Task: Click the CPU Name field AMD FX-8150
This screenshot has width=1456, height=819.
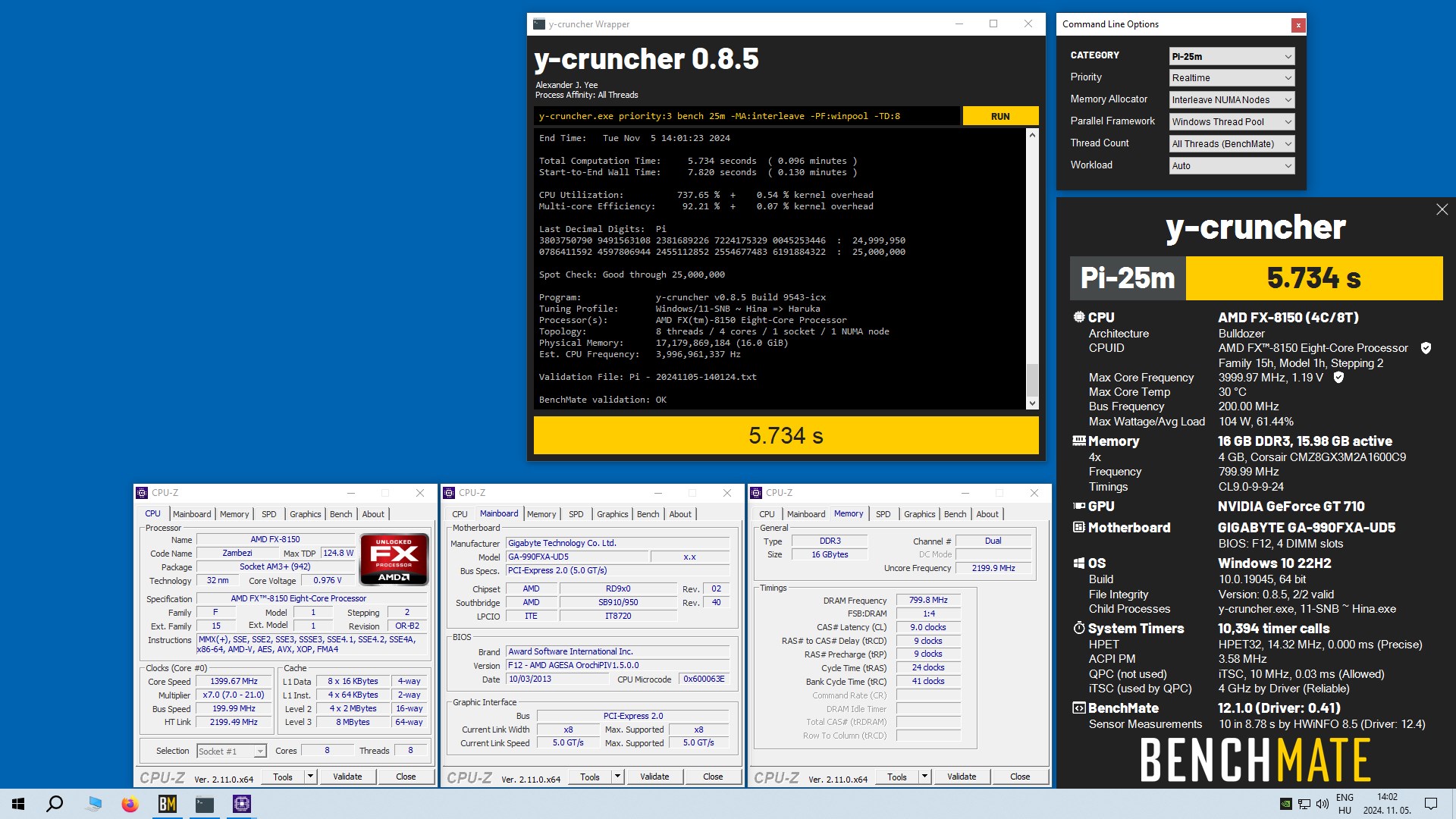Action: [275, 540]
